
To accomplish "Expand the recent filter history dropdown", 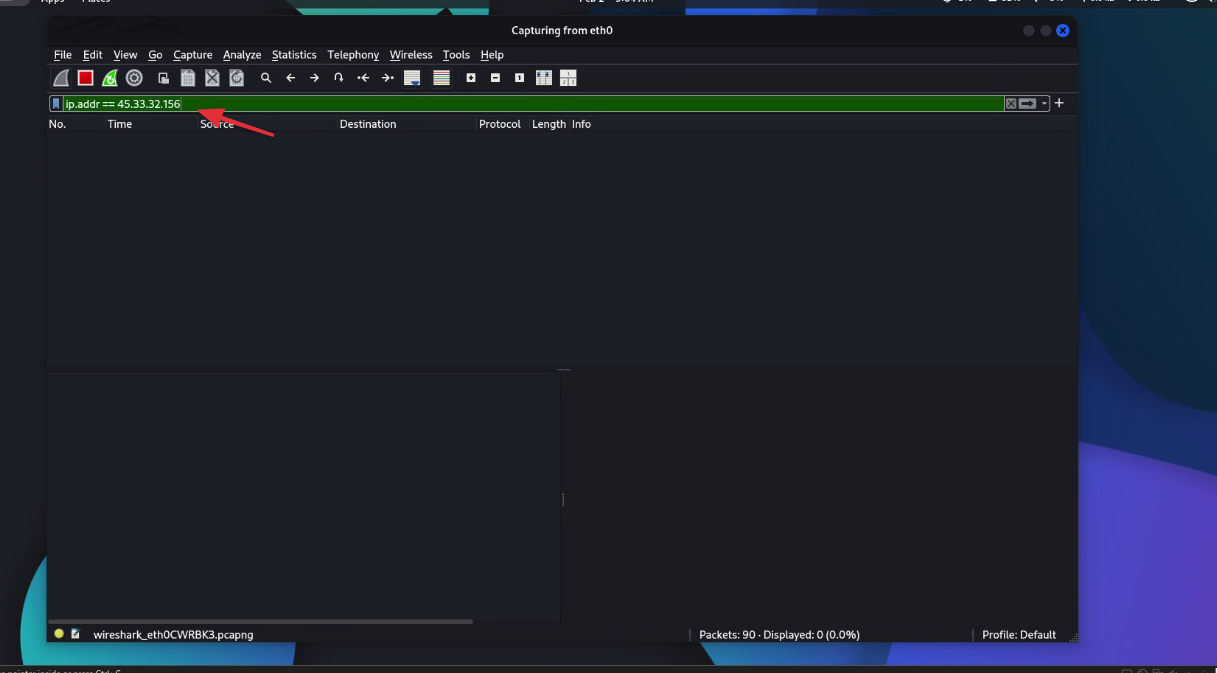I will click(x=1044, y=104).
